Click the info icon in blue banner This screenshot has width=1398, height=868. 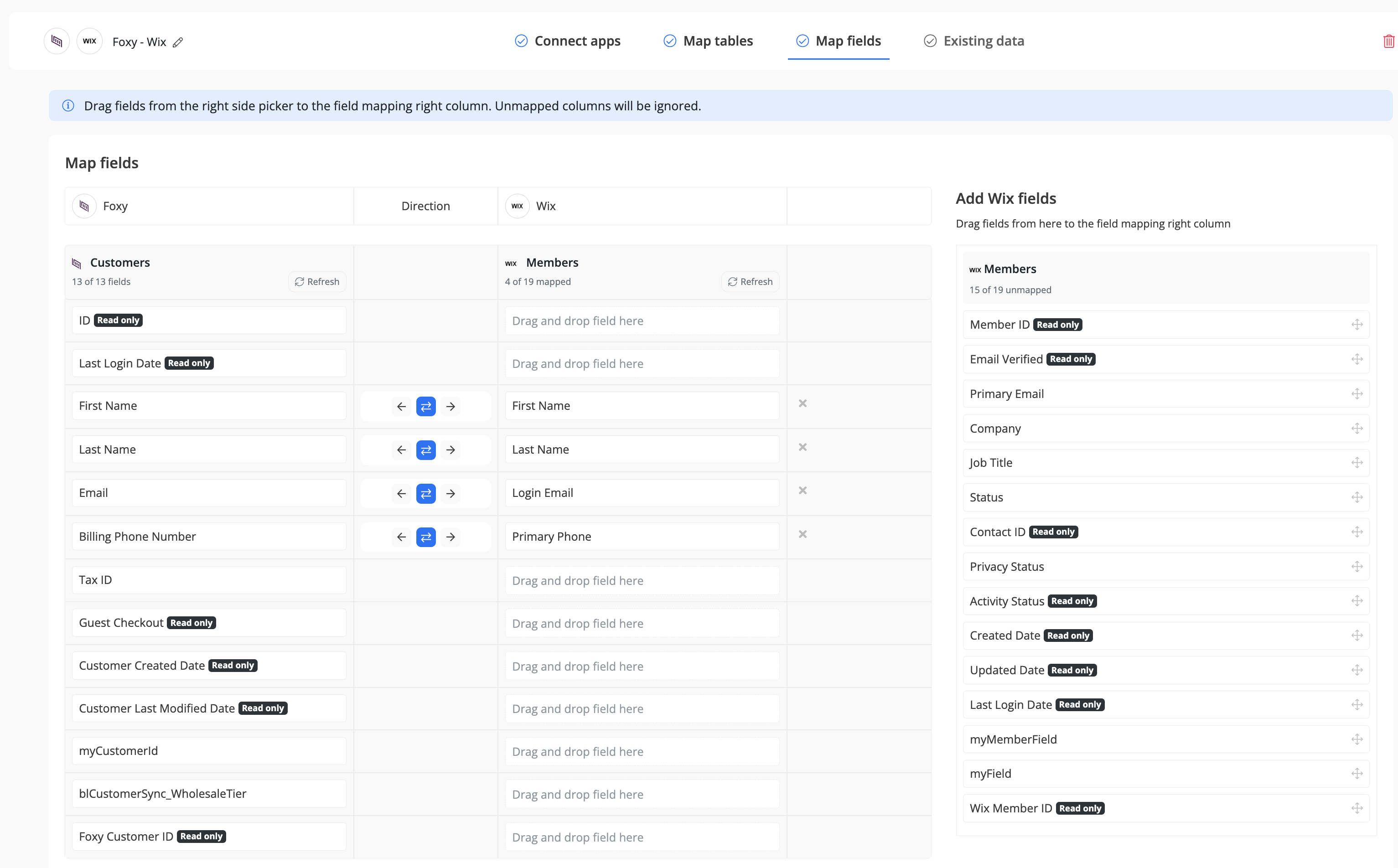point(68,106)
